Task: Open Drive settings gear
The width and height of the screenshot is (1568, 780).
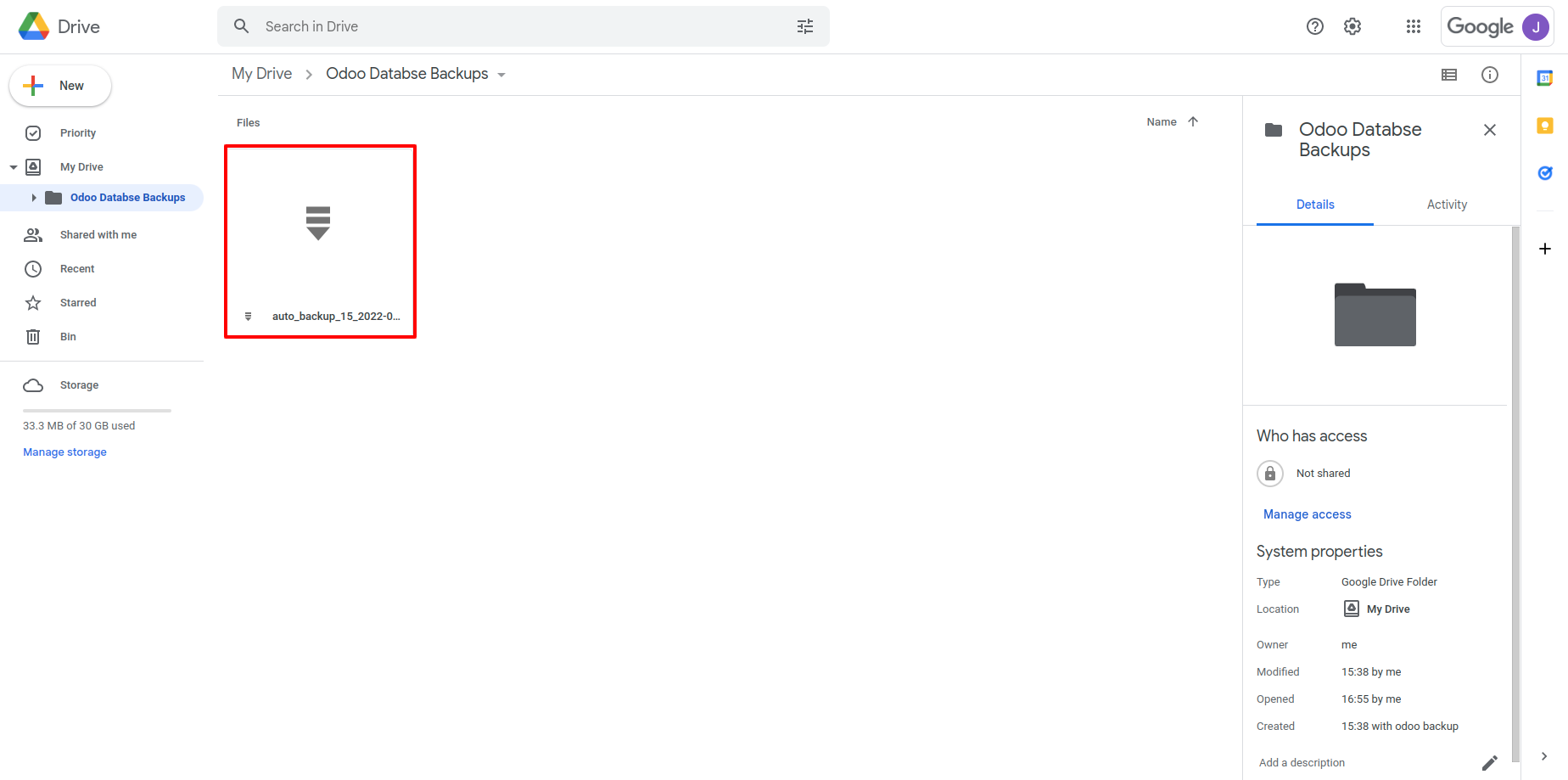Action: [x=1352, y=26]
